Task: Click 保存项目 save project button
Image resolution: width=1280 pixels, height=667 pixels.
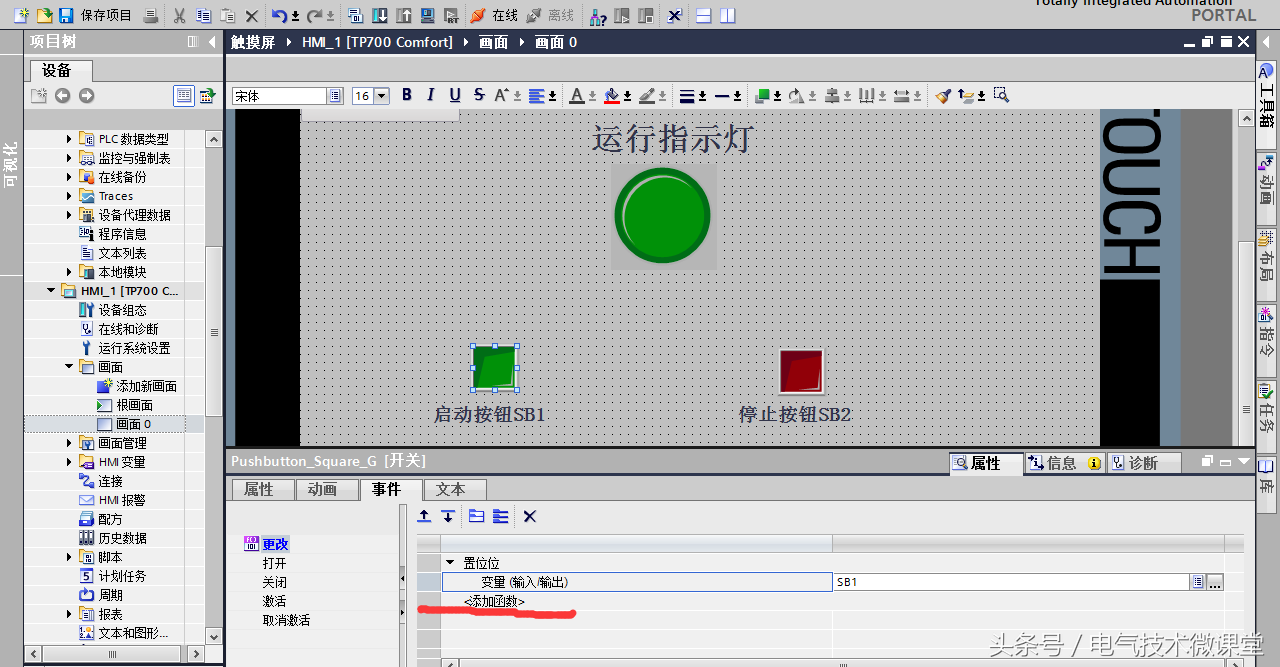Action: click(x=95, y=15)
